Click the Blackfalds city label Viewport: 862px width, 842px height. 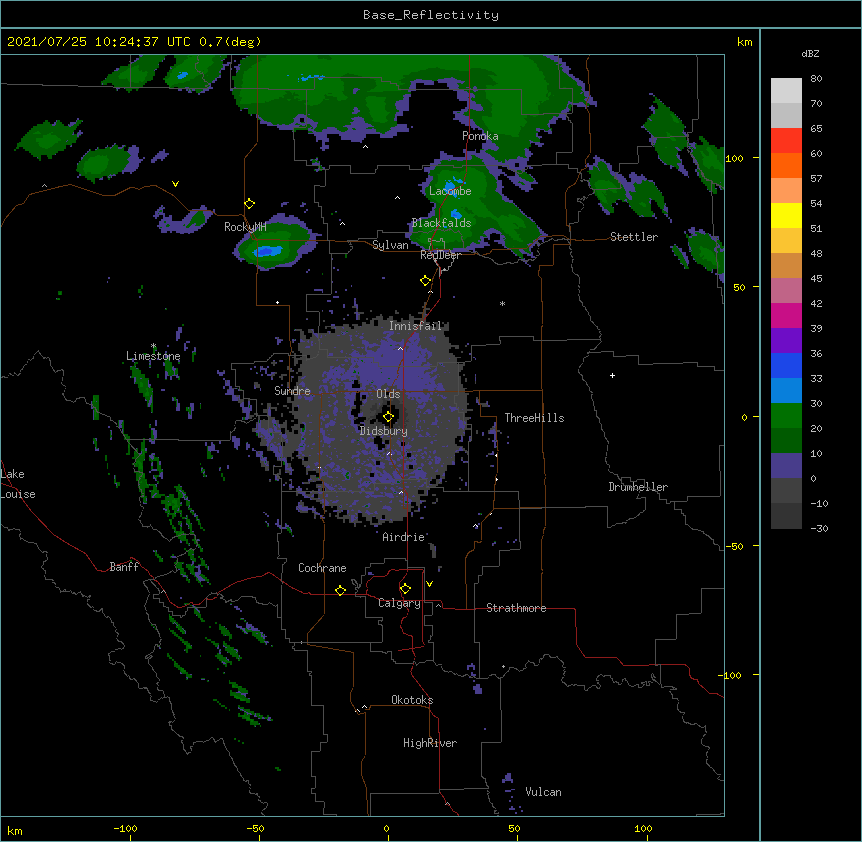(x=441, y=223)
